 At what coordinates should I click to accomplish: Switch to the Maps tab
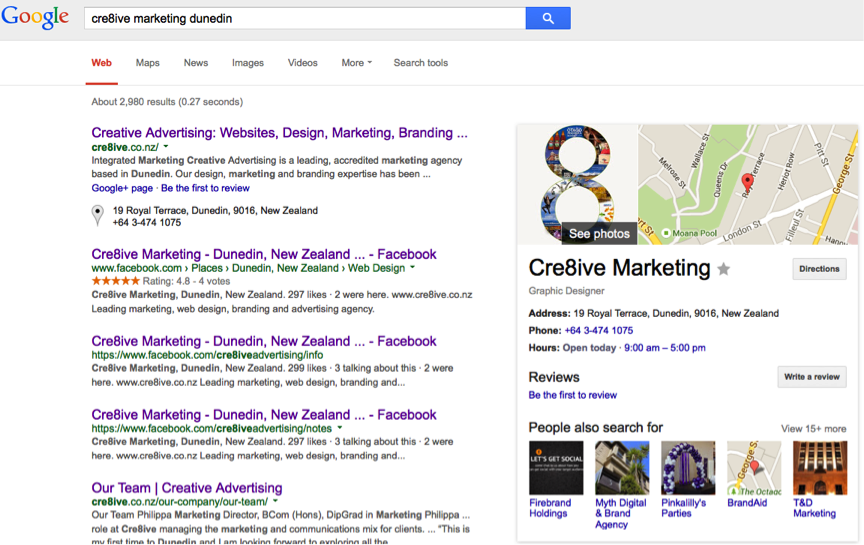click(148, 63)
